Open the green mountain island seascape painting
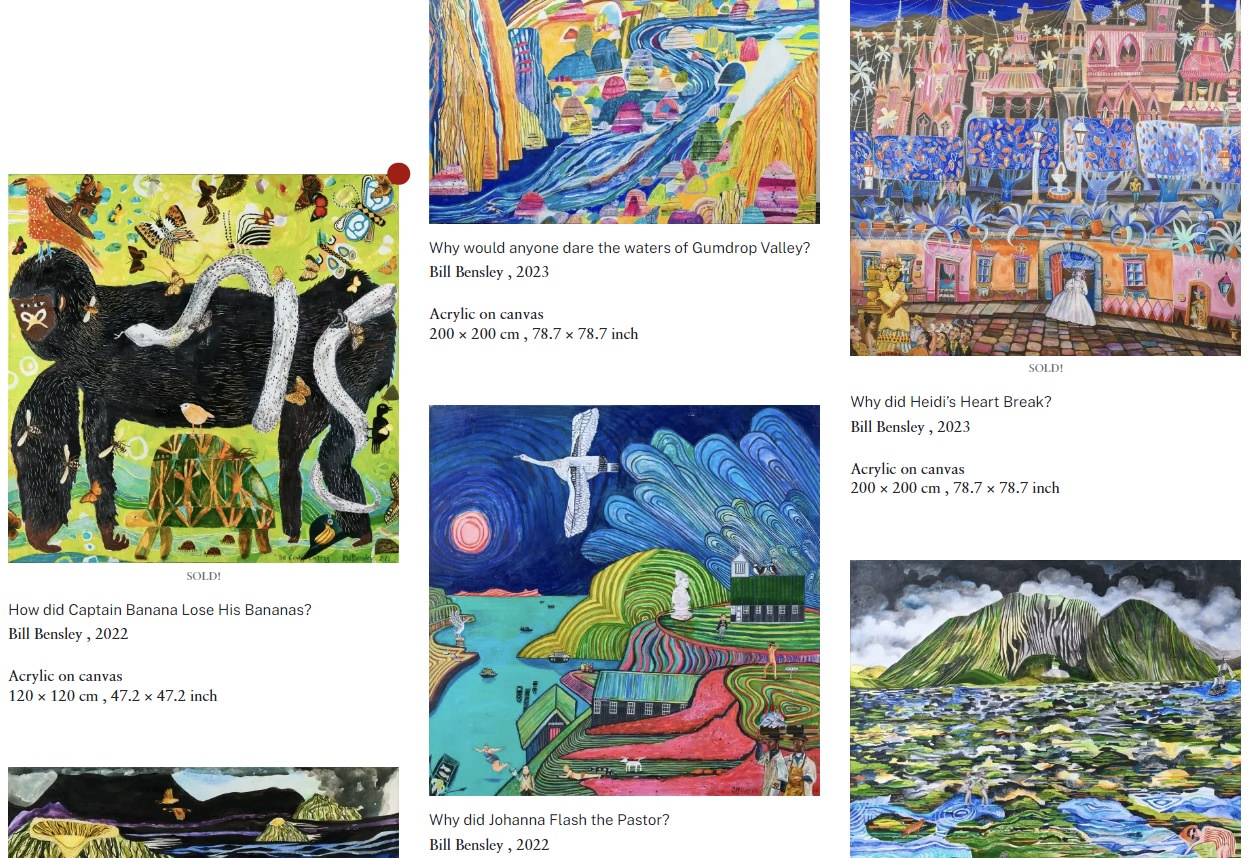Image resolution: width=1260 pixels, height=858 pixels. [x=1045, y=709]
